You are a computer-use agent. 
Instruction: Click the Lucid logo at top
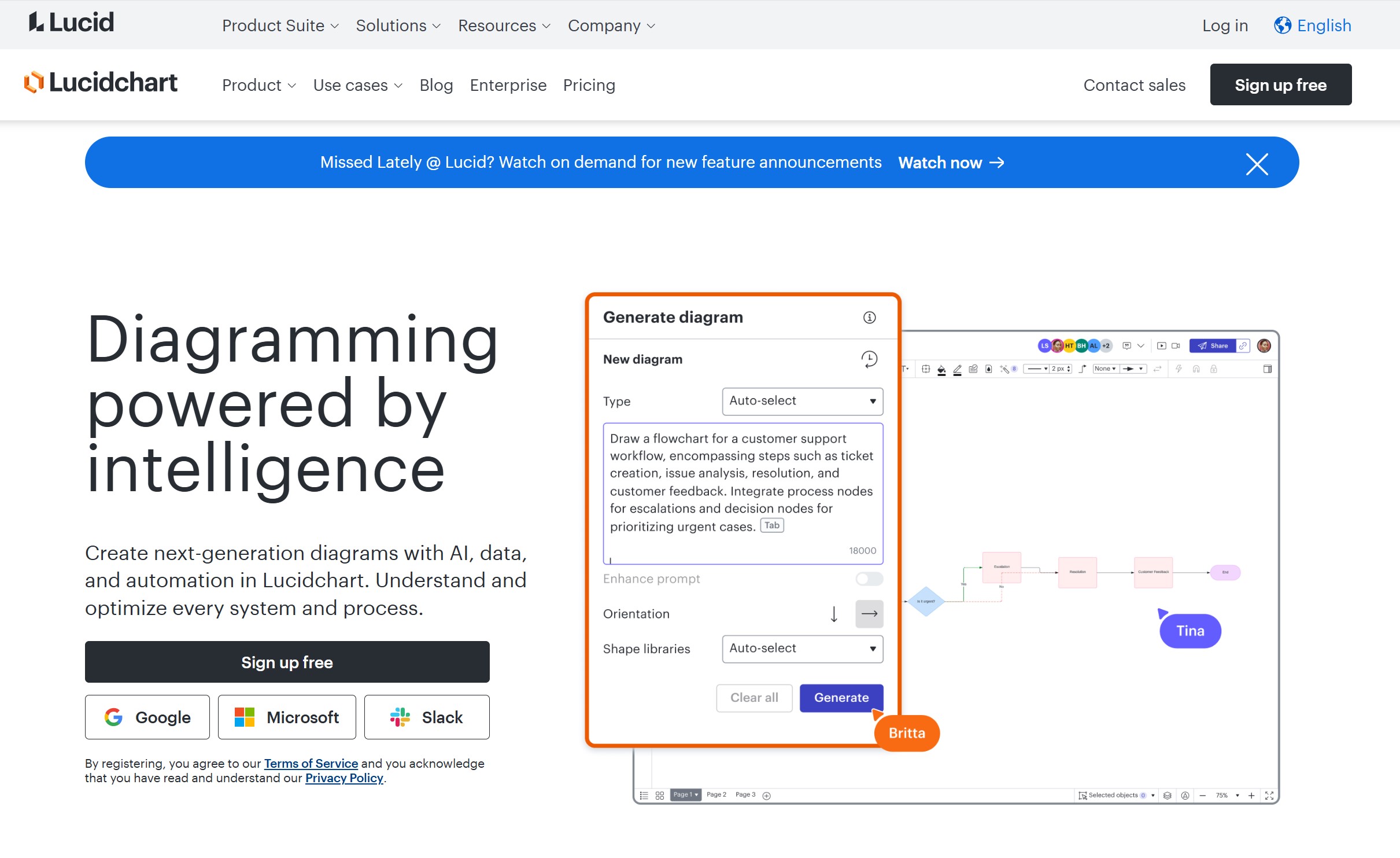(72, 23)
